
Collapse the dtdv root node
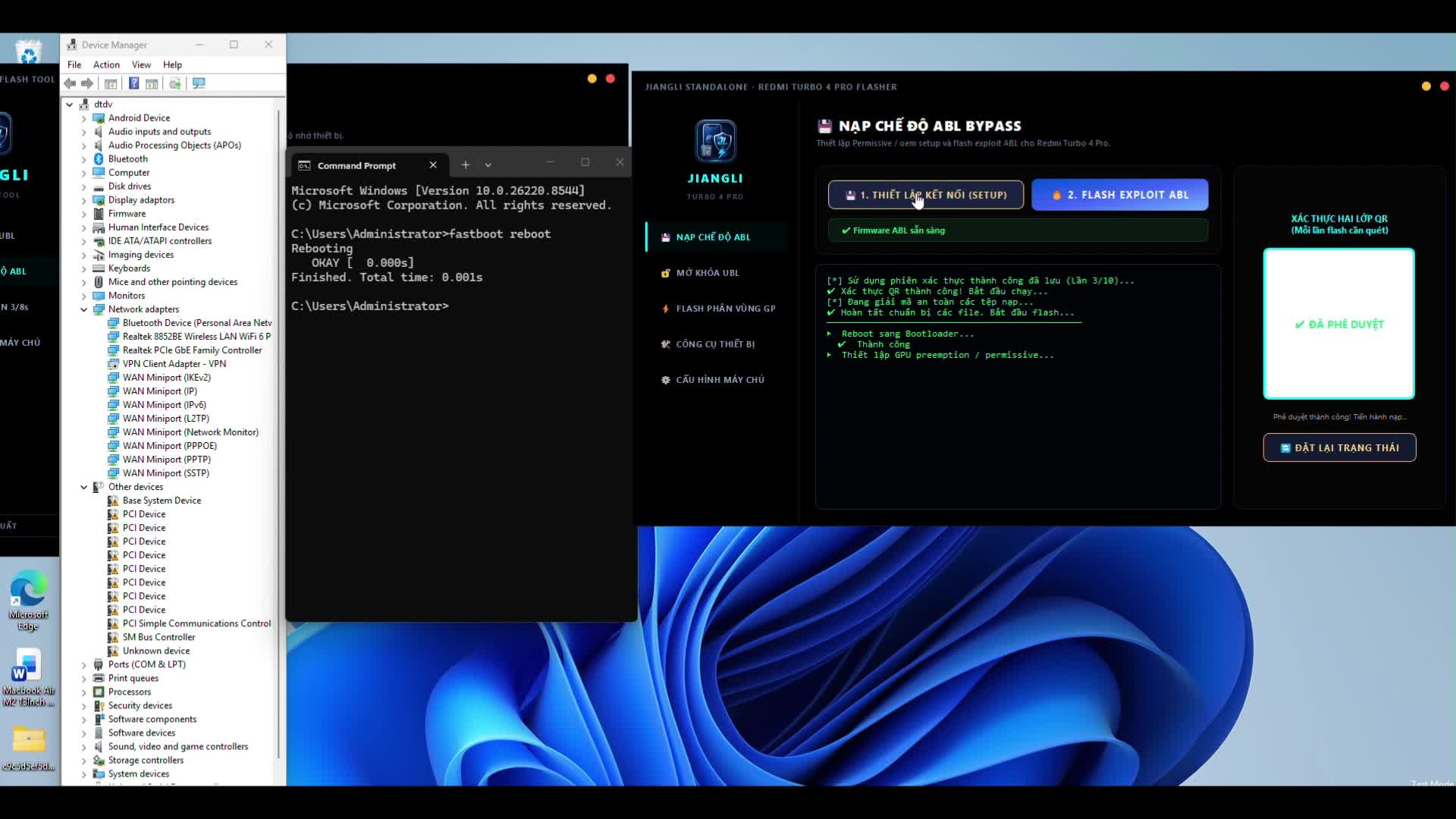pyautogui.click(x=70, y=105)
